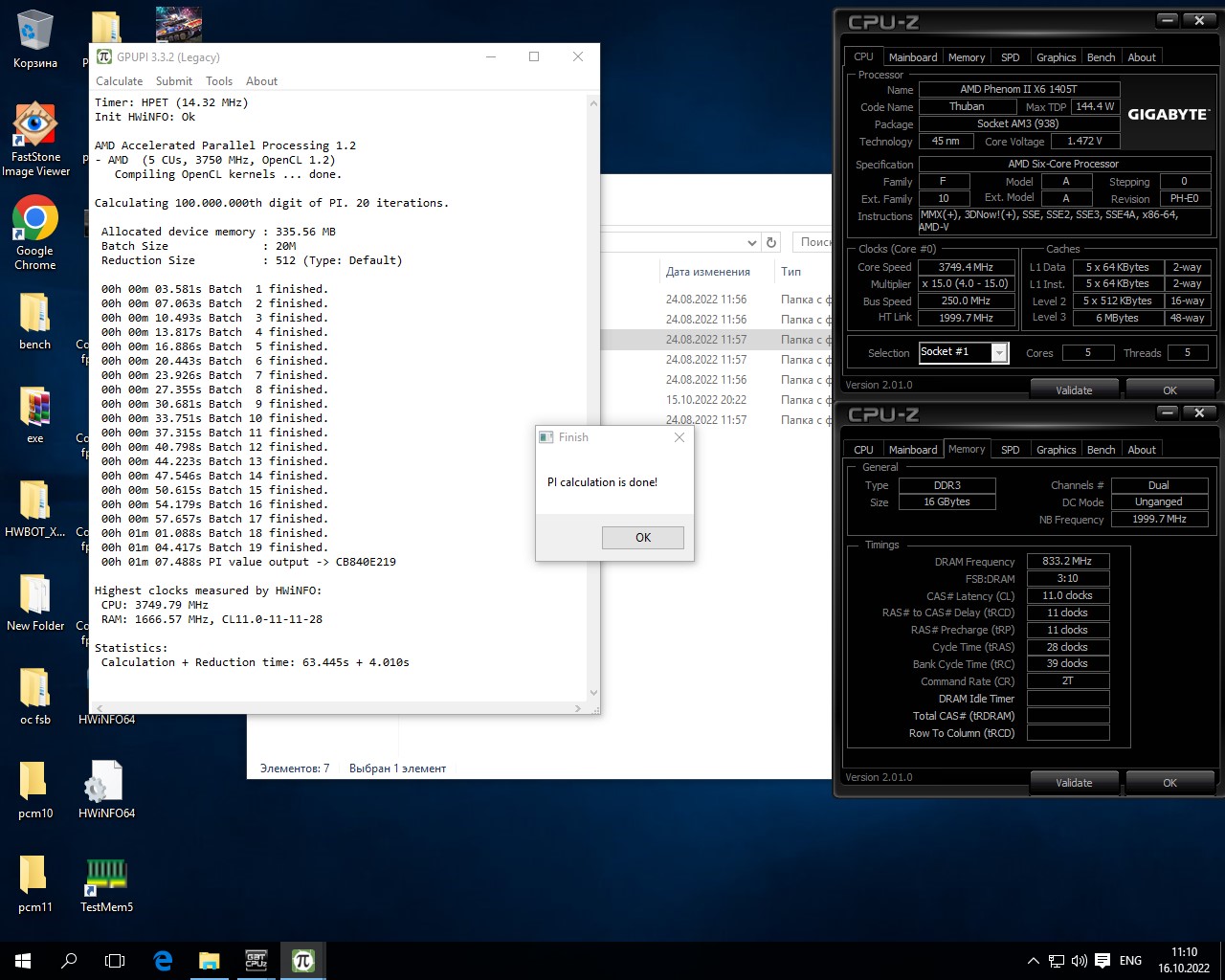
Task: Open the HWiNFO64 settings file icon
Action: [x=106, y=790]
